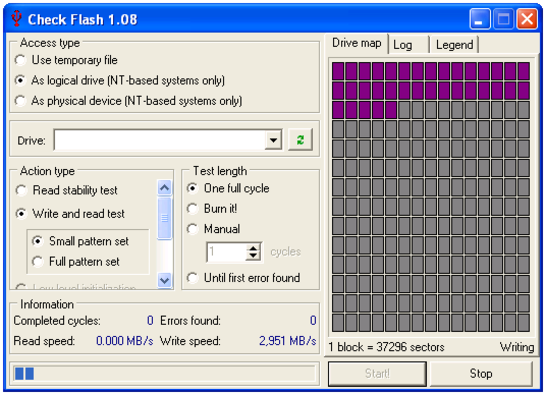
Task: Click the Writing status text
Action: [x=517, y=347]
